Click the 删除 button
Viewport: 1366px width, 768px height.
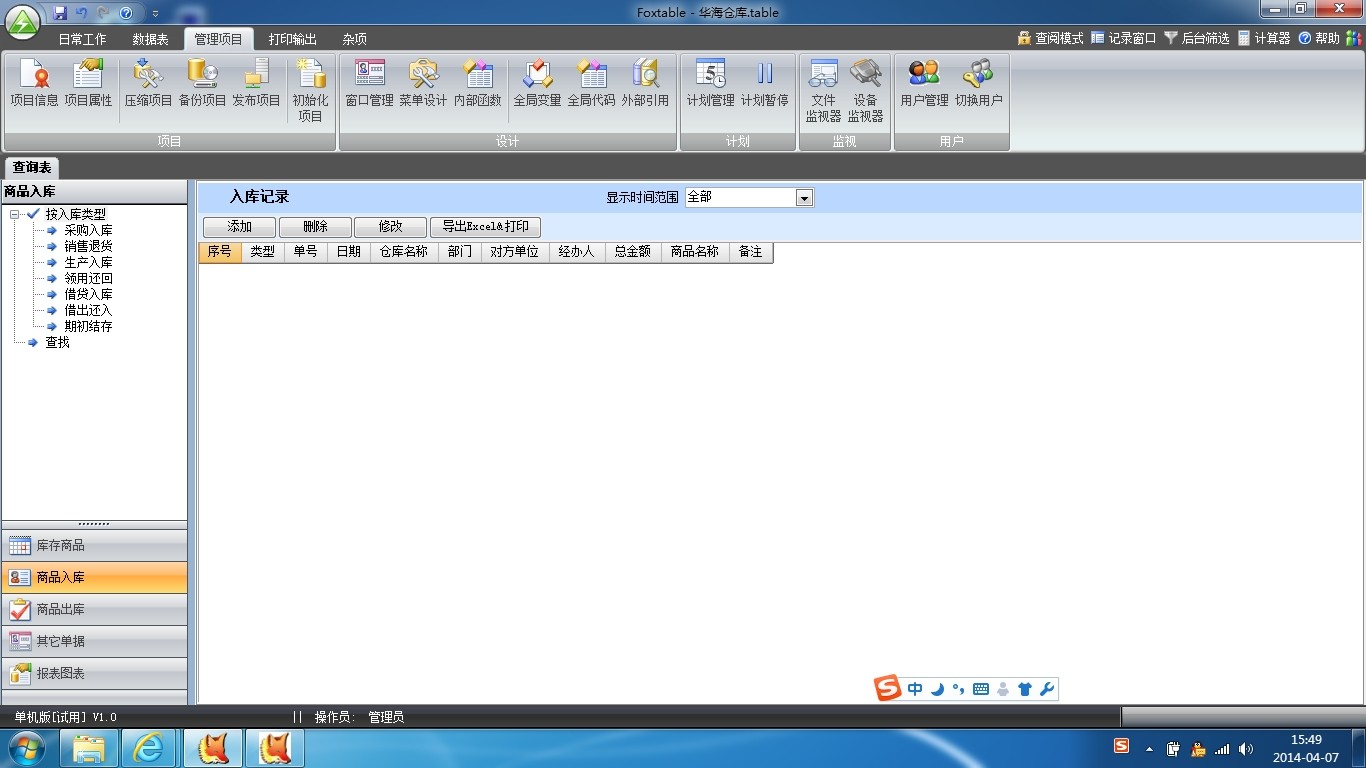[315, 227]
